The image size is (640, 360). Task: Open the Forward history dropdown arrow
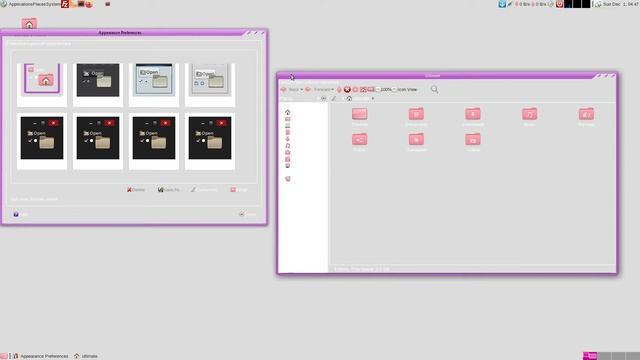coord(333,89)
